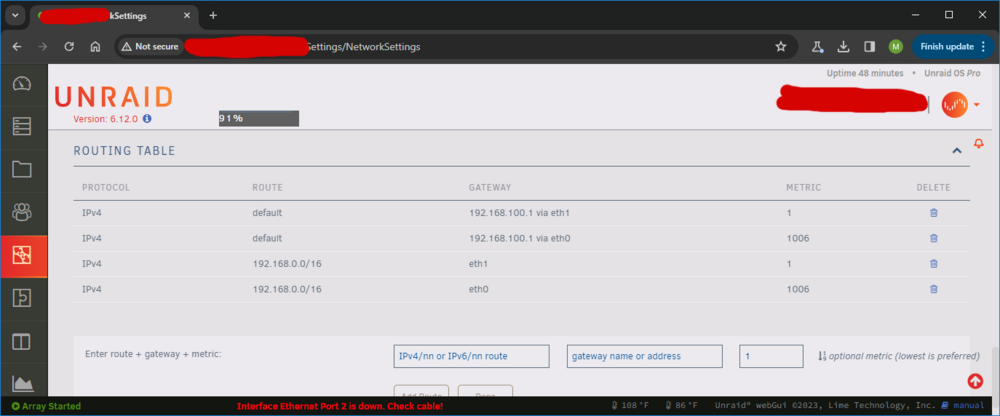The width and height of the screenshot is (1000, 416).
Task: Click the Array Started status
Action: click(46, 406)
